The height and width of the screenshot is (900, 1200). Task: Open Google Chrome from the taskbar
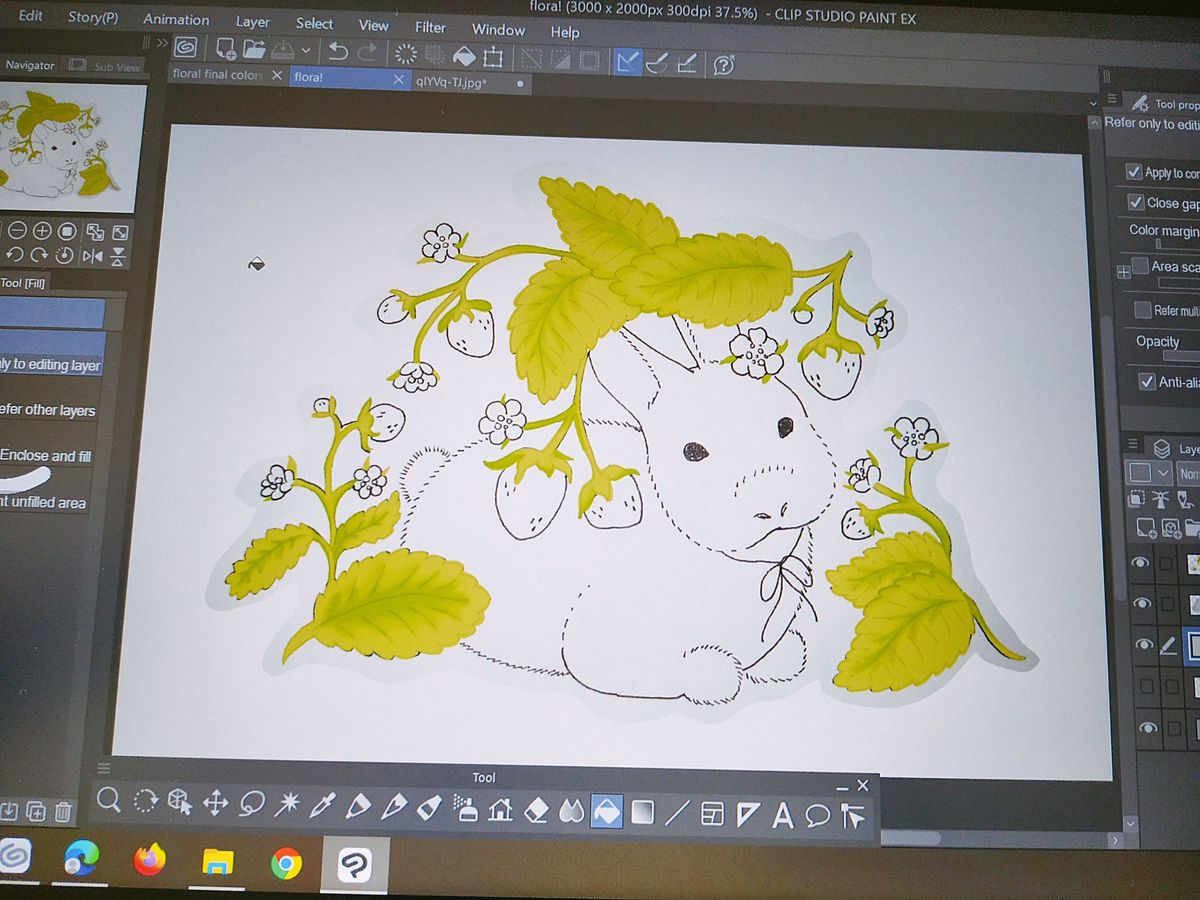point(286,862)
